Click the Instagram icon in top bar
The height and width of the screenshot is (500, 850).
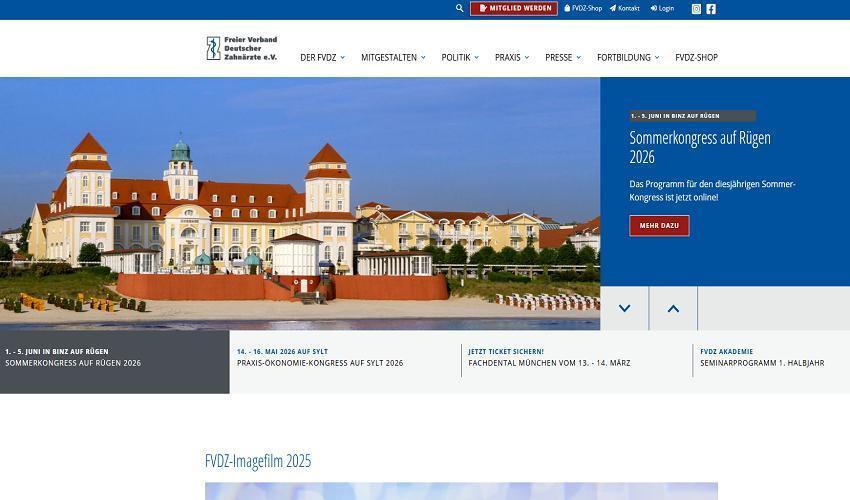tap(697, 9)
